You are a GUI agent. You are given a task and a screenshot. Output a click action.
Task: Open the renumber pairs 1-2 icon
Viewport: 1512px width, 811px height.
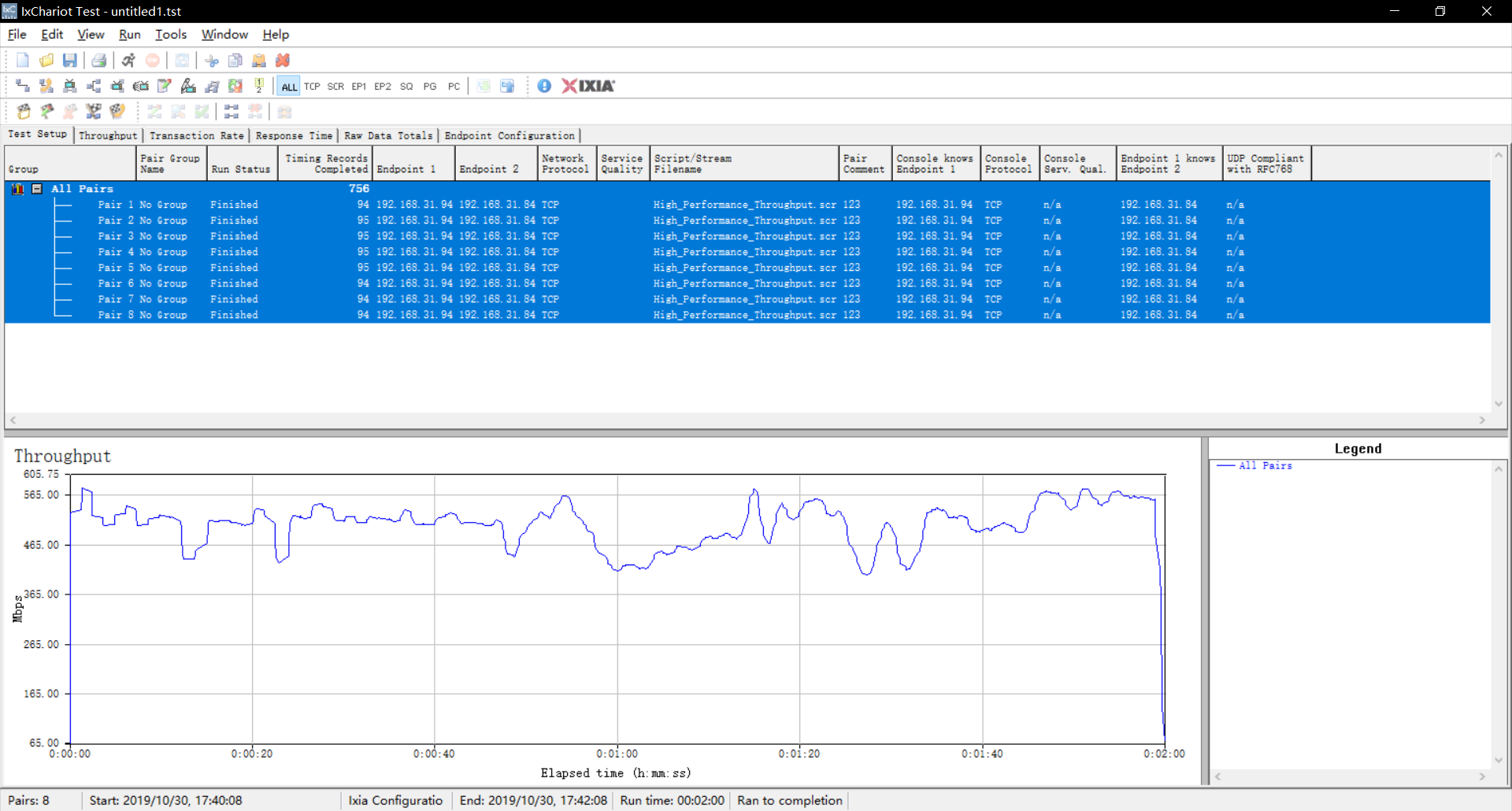(258, 86)
